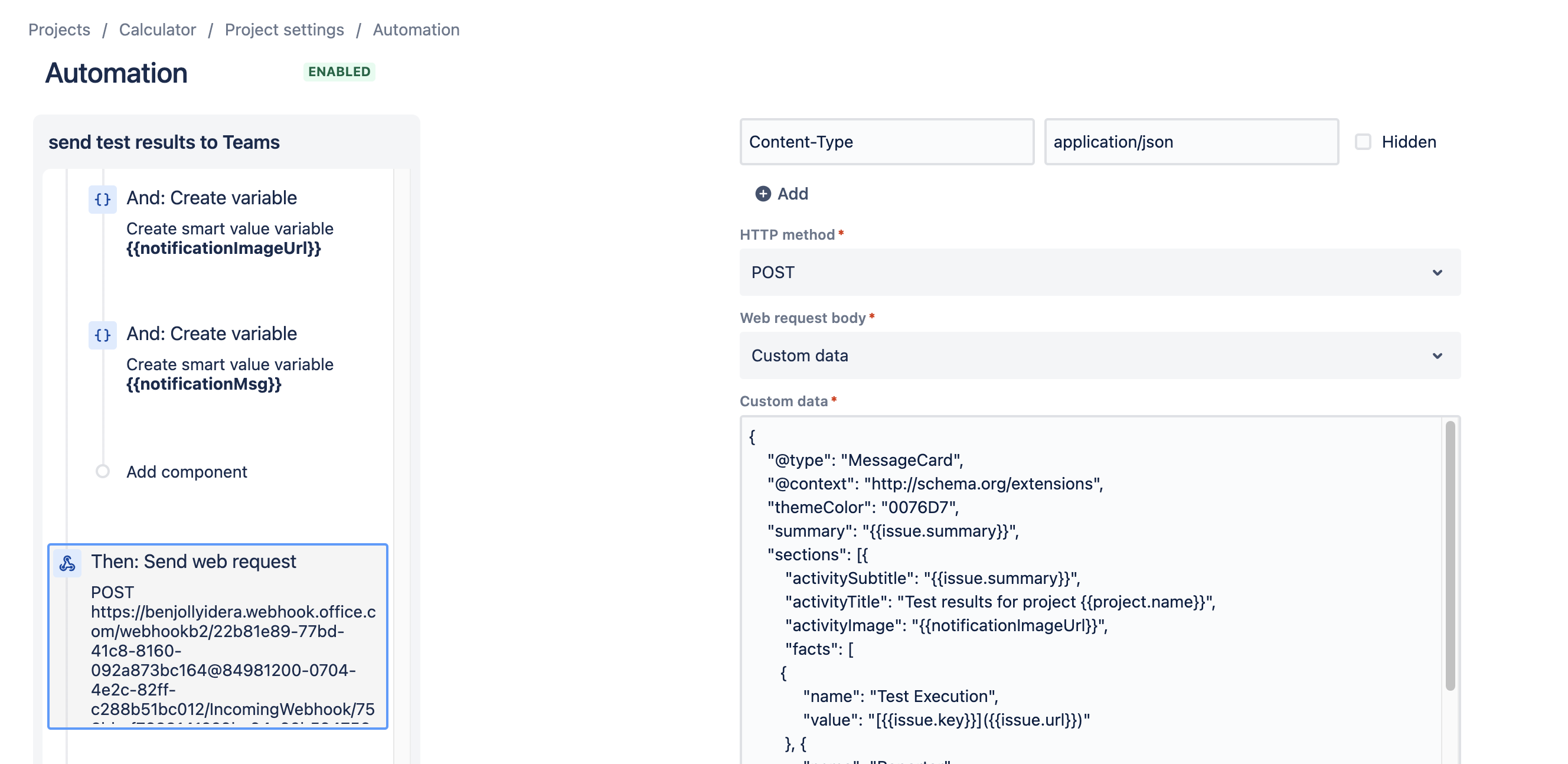Viewport: 1568px width, 764px height.
Task: Click the ENABLED status badge
Action: pyautogui.click(x=339, y=72)
